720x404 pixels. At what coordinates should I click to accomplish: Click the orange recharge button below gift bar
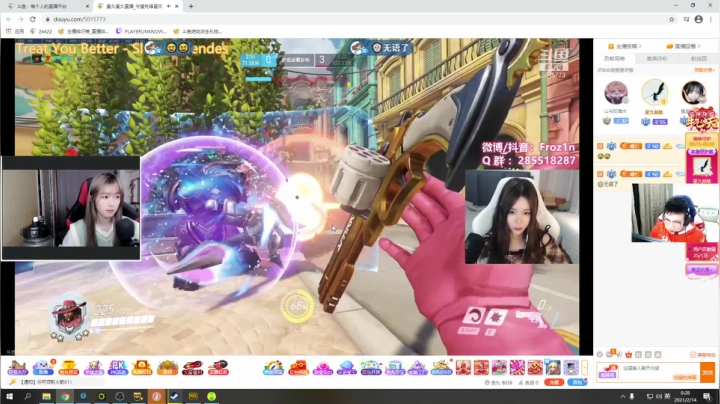[x=554, y=382]
